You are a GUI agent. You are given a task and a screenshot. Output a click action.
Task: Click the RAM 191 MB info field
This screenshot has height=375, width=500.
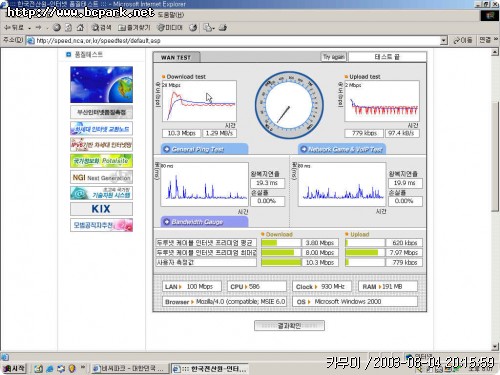pos(388,287)
